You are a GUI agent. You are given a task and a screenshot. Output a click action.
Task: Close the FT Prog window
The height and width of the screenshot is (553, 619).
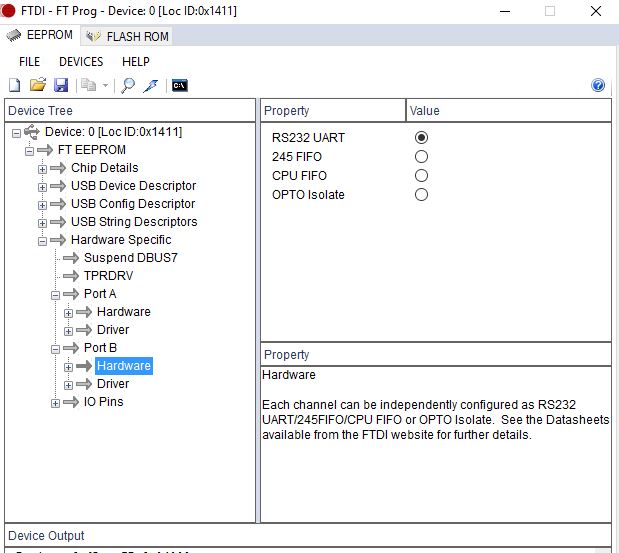point(596,11)
